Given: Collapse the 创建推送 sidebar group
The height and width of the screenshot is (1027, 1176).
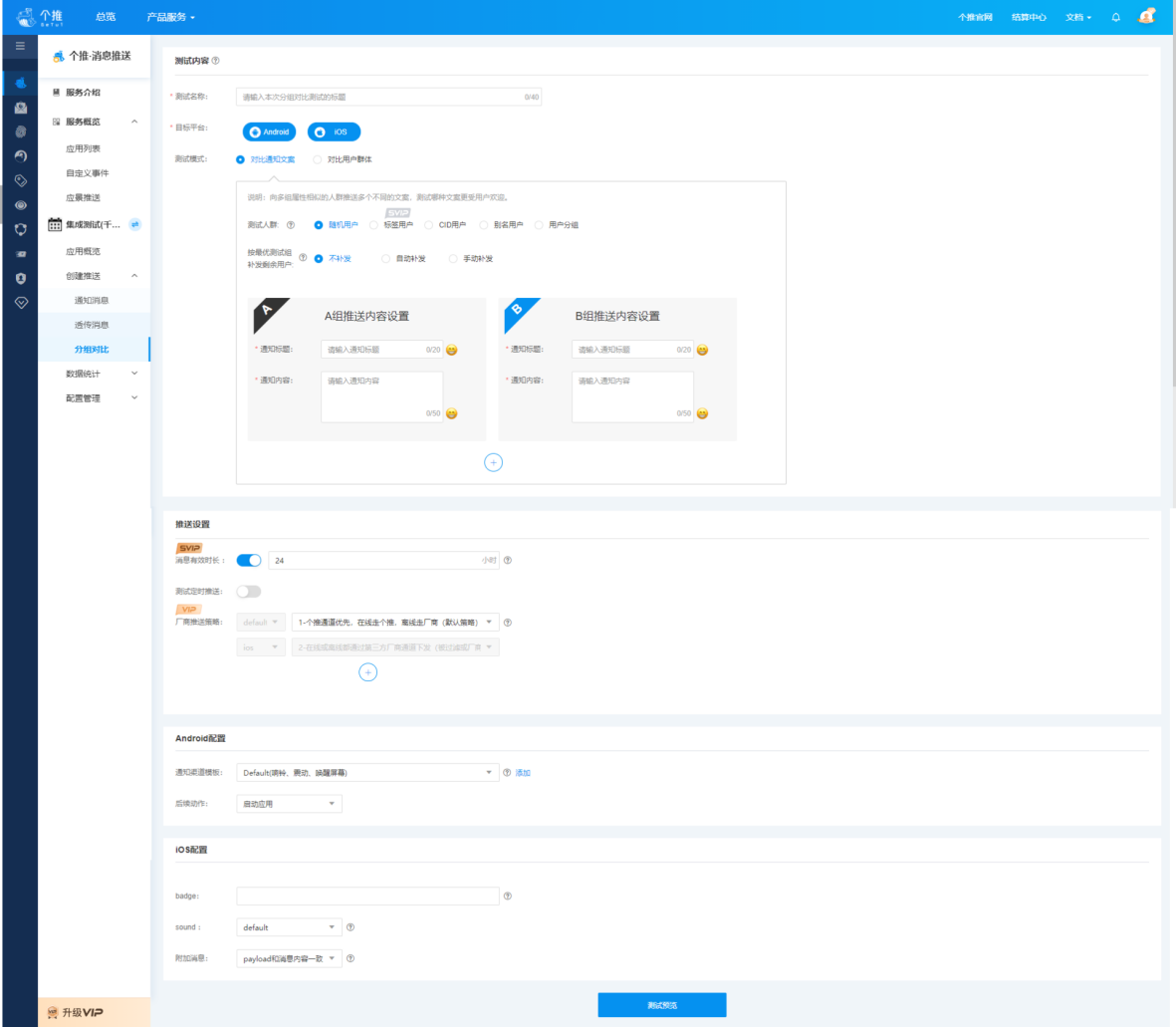Looking at the screenshot, I should (x=134, y=276).
